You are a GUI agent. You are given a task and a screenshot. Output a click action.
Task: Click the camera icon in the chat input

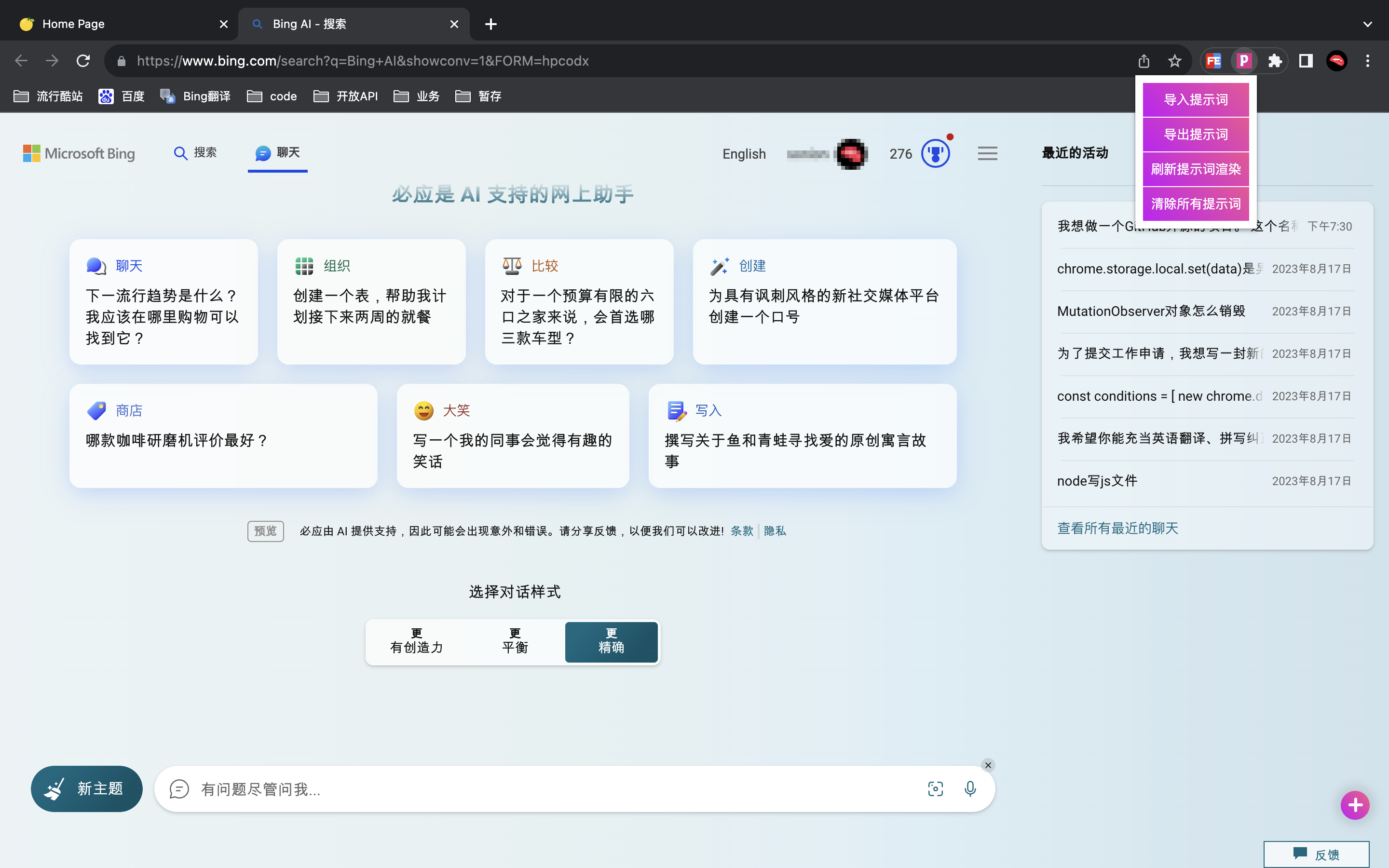tap(935, 789)
